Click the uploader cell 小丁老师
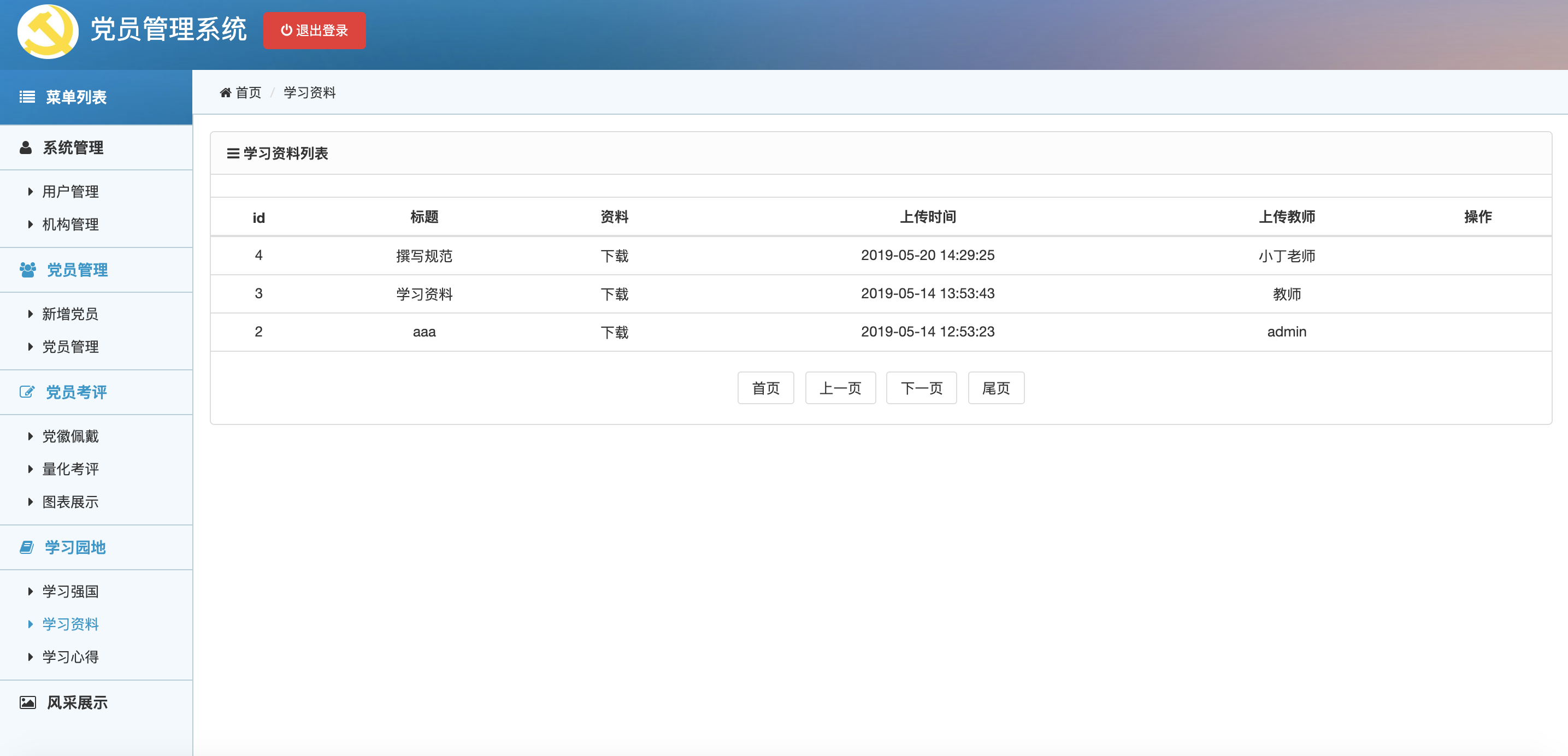Viewport: 1568px width, 756px height. coord(1287,256)
